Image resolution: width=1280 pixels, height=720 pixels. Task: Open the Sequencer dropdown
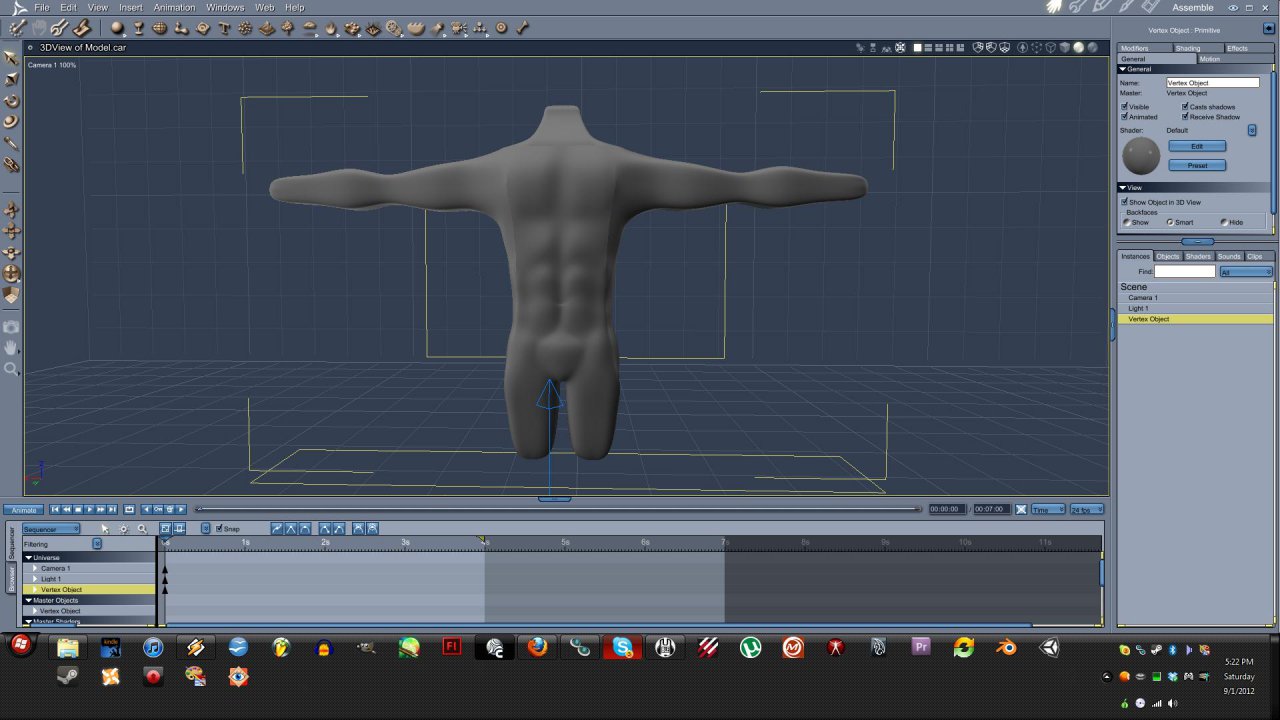52,529
